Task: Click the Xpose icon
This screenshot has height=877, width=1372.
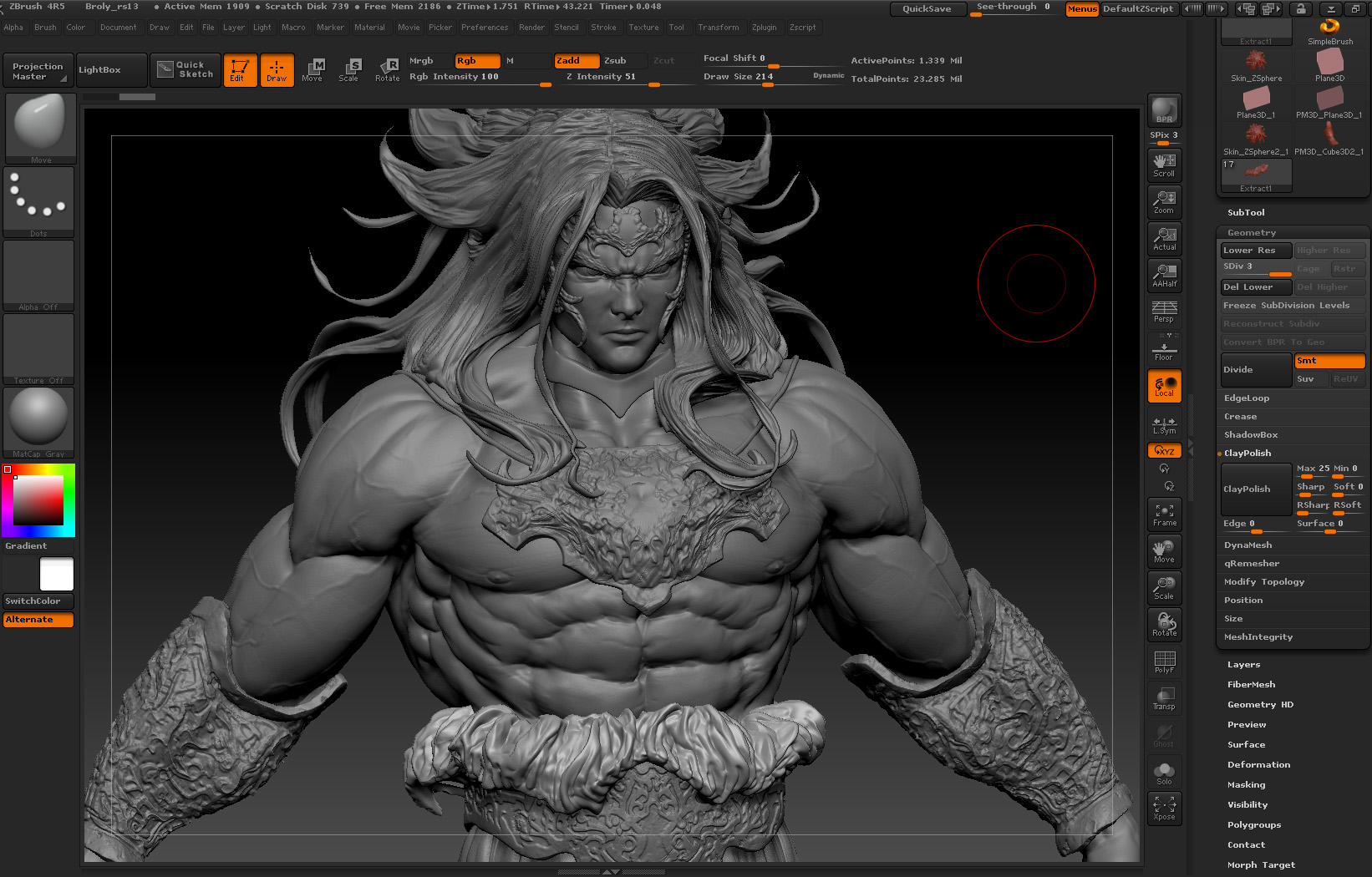Action: 1164,808
